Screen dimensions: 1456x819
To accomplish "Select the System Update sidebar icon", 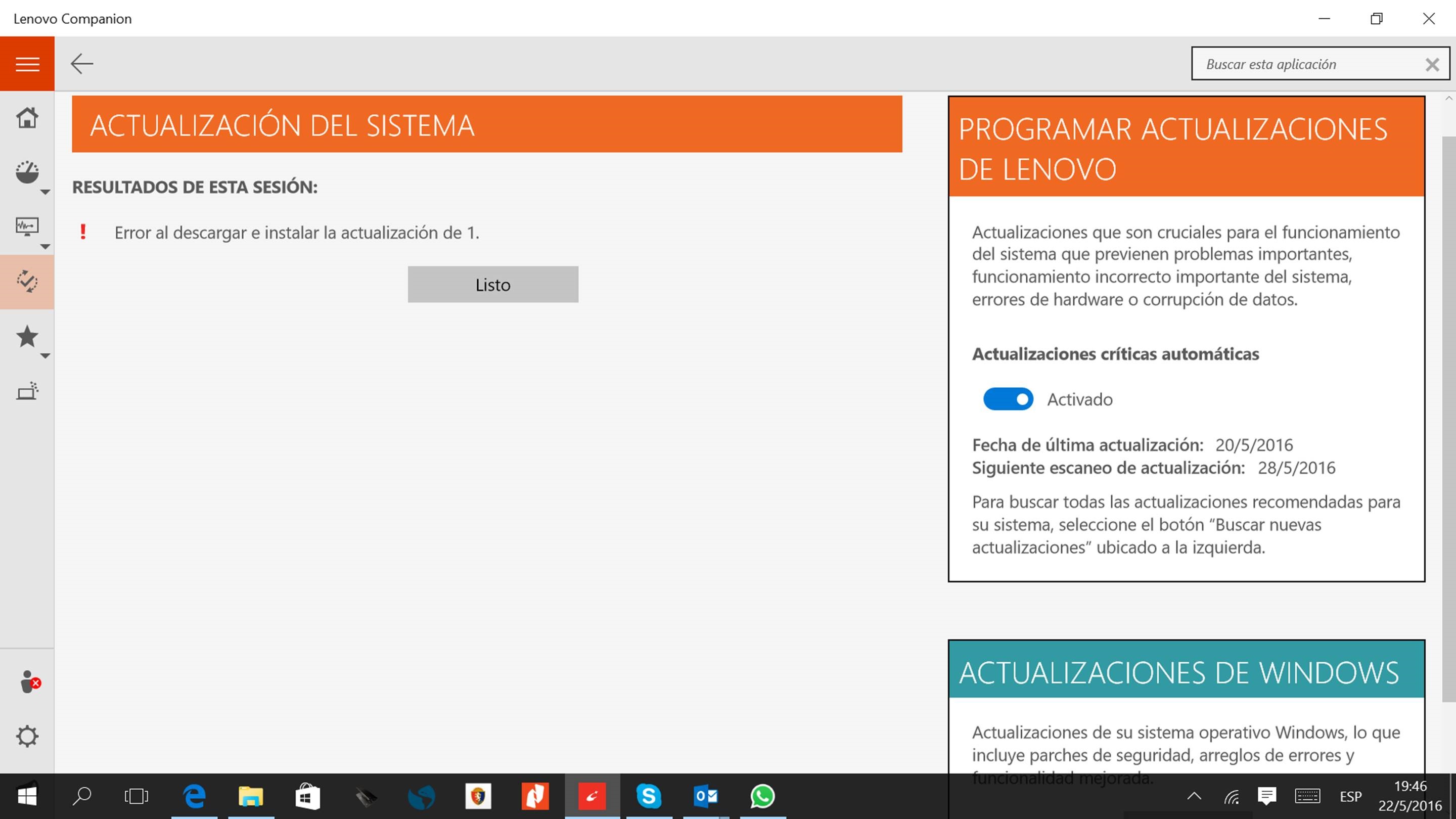I will (27, 282).
